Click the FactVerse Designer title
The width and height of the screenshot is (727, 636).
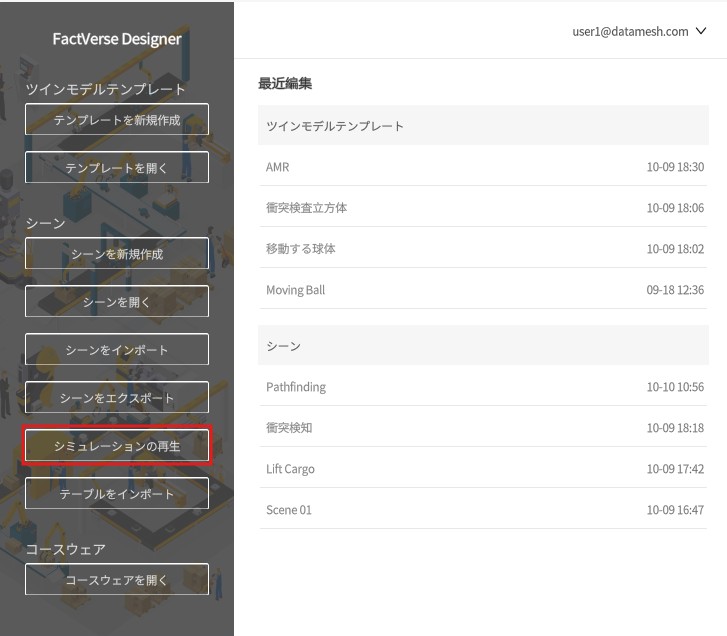coord(117,39)
